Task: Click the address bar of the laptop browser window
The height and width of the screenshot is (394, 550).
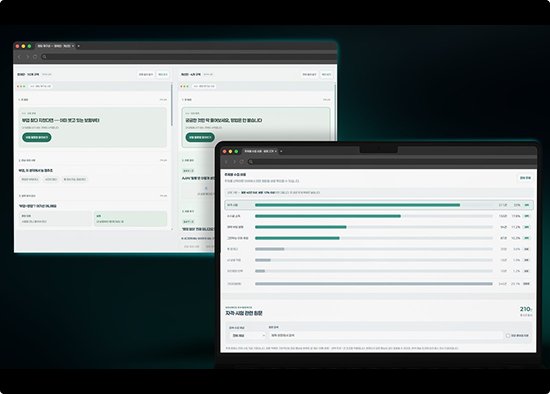Action: [x=391, y=162]
